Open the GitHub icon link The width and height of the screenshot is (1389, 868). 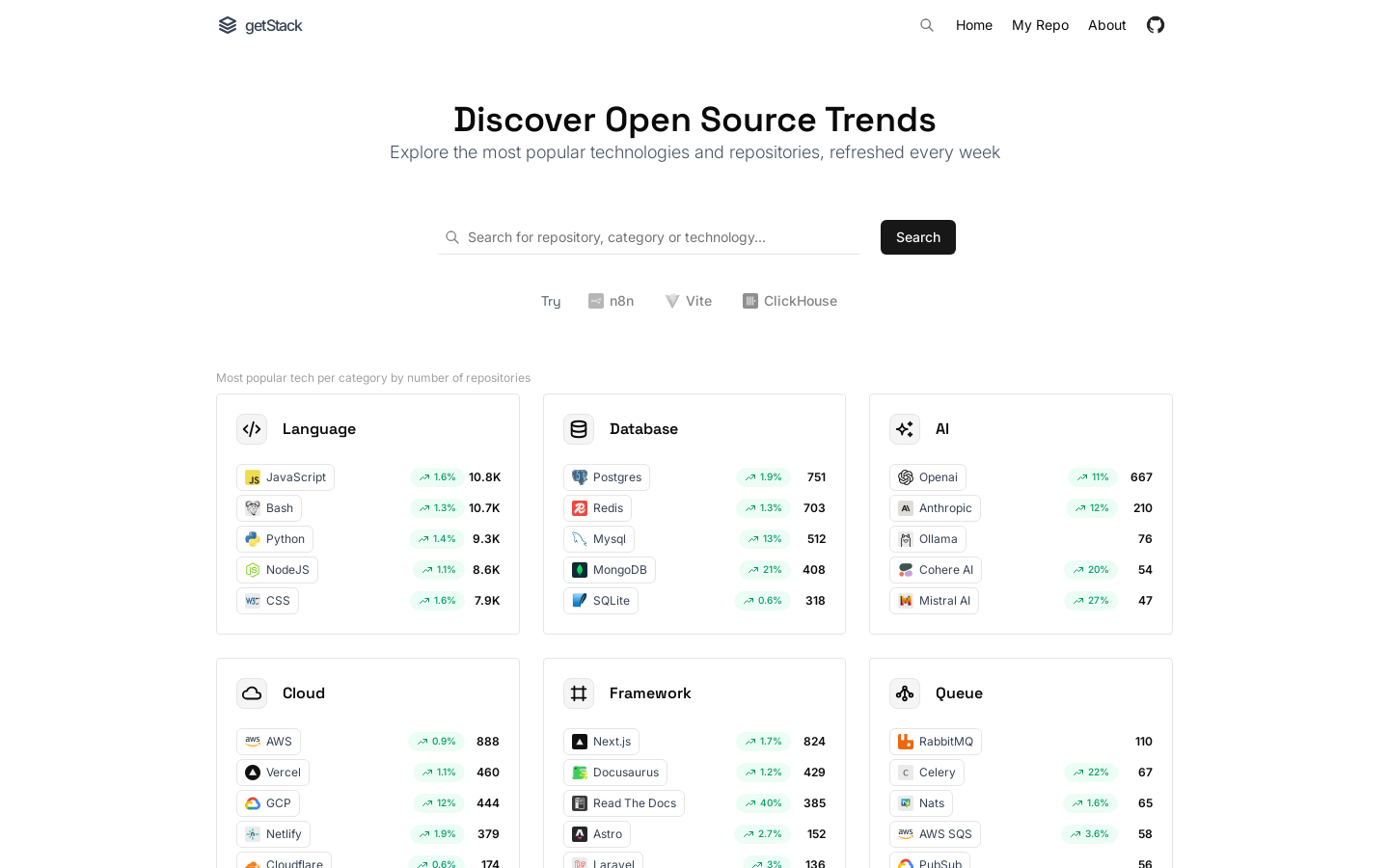point(1156,25)
